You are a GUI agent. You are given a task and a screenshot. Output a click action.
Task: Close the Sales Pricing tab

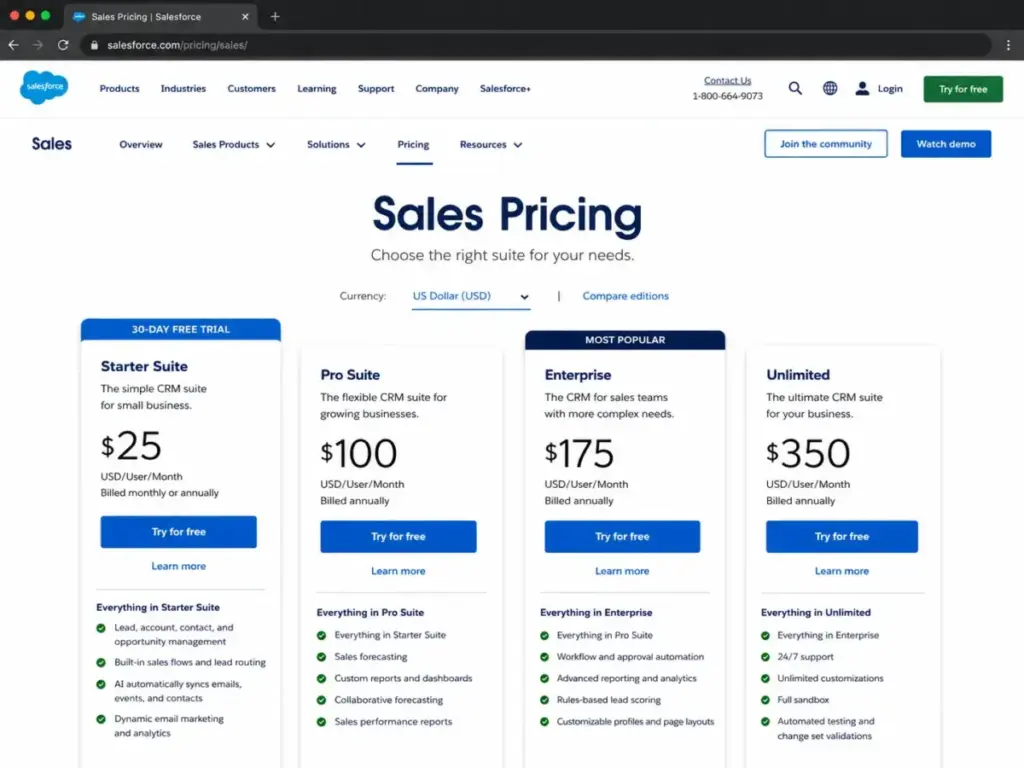click(x=245, y=16)
